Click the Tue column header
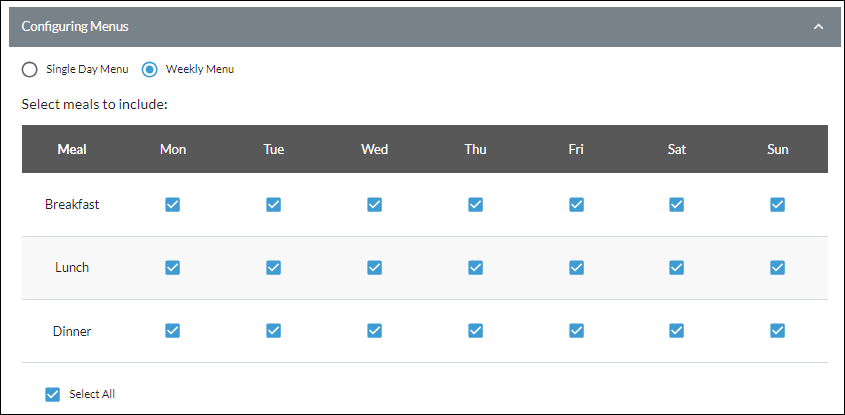This screenshot has width=845, height=415. pyautogui.click(x=274, y=149)
